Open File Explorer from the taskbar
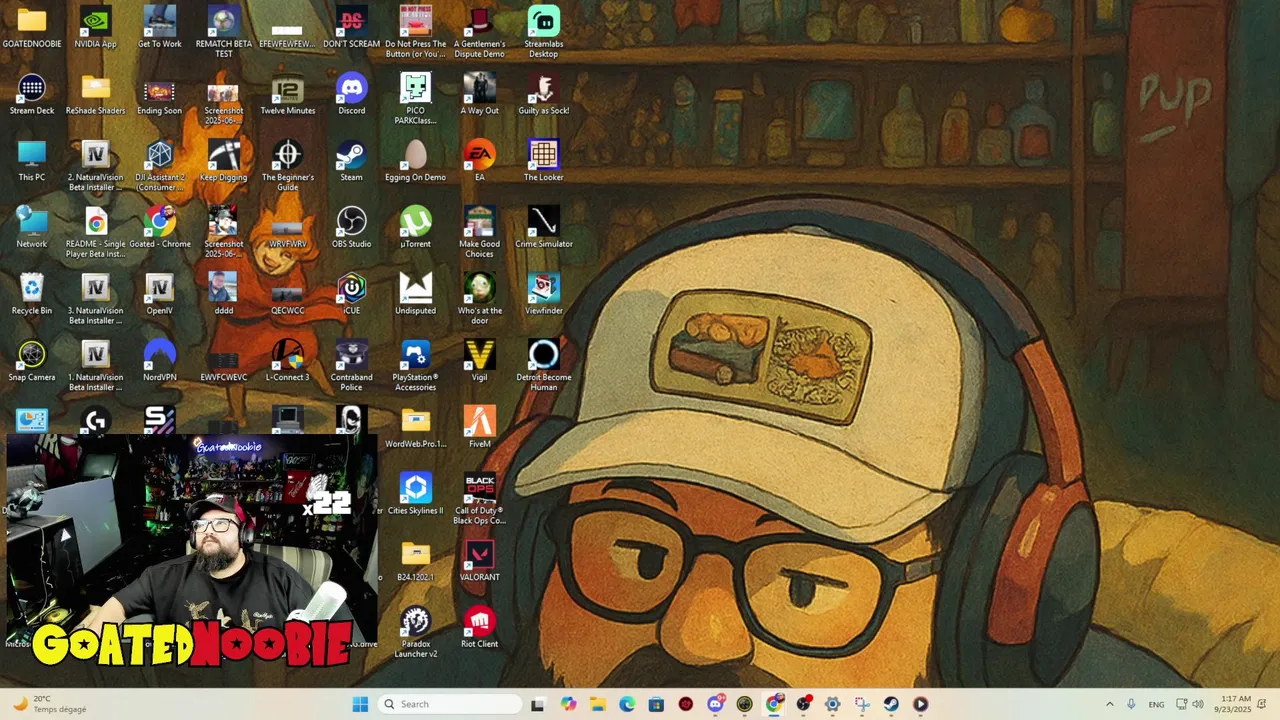This screenshot has width=1280, height=720. coord(597,704)
